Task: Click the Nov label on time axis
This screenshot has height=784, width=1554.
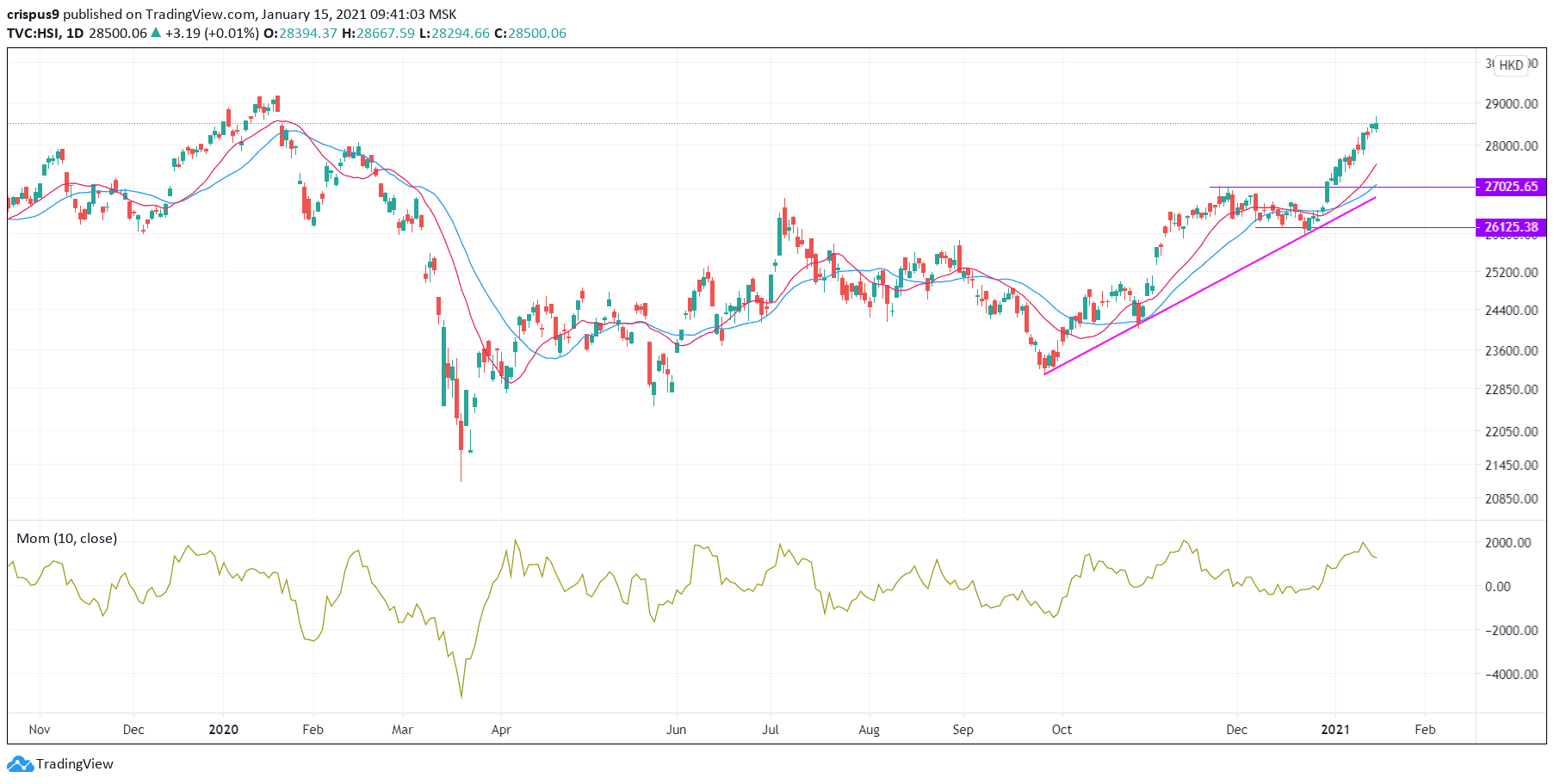Action: pyautogui.click(x=40, y=730)
